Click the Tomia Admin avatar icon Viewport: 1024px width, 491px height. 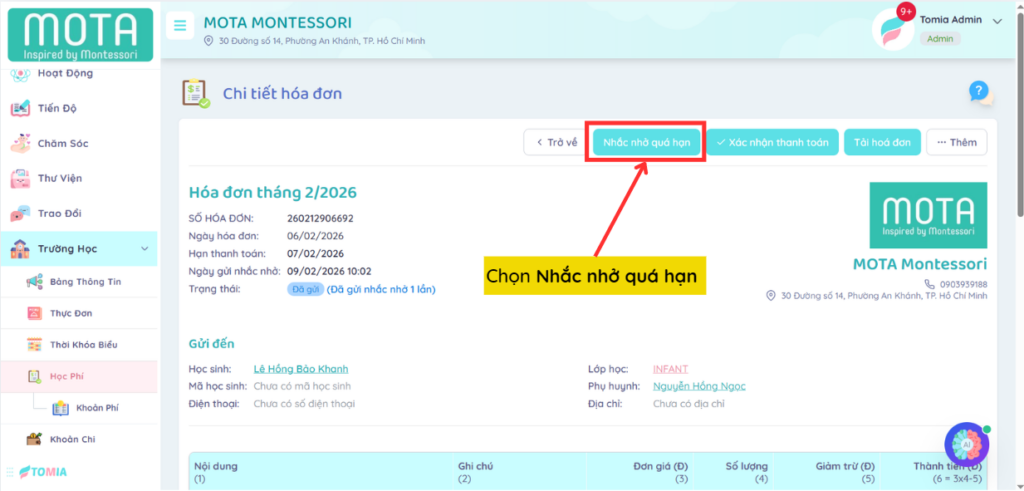pos(892,29)
